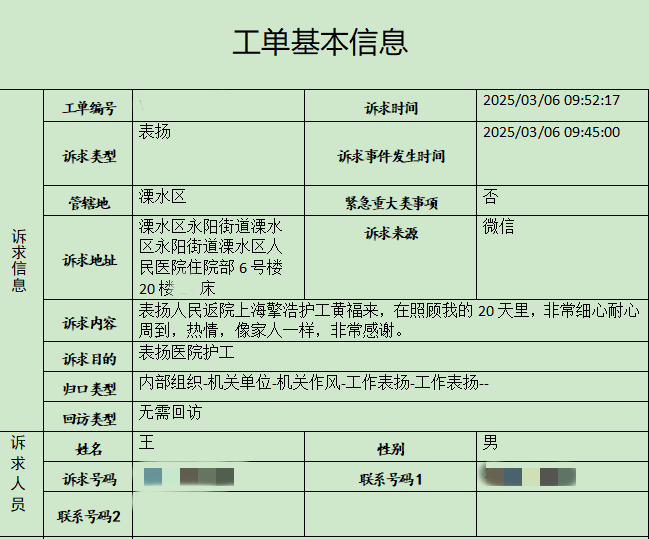Click the content text praising 护工黄福来

coord(389,320)
